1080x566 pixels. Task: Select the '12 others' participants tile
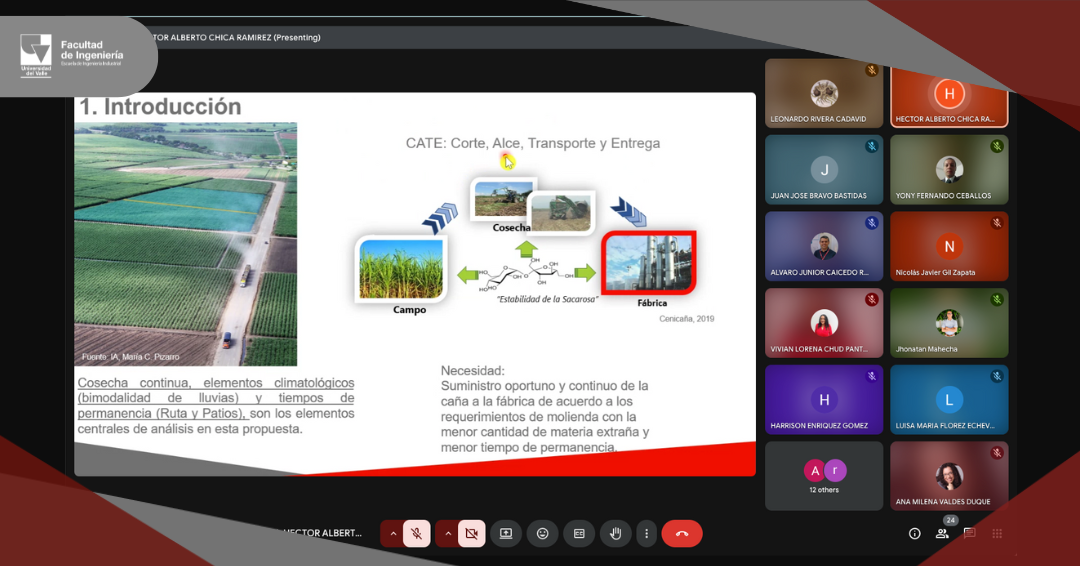coord(824,476)
